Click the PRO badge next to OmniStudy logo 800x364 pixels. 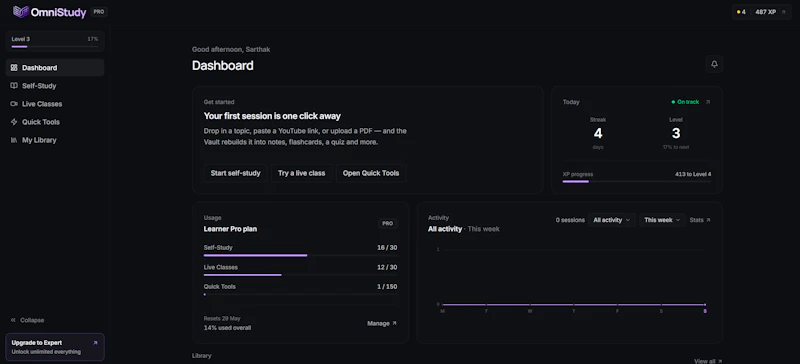point(99,12)
